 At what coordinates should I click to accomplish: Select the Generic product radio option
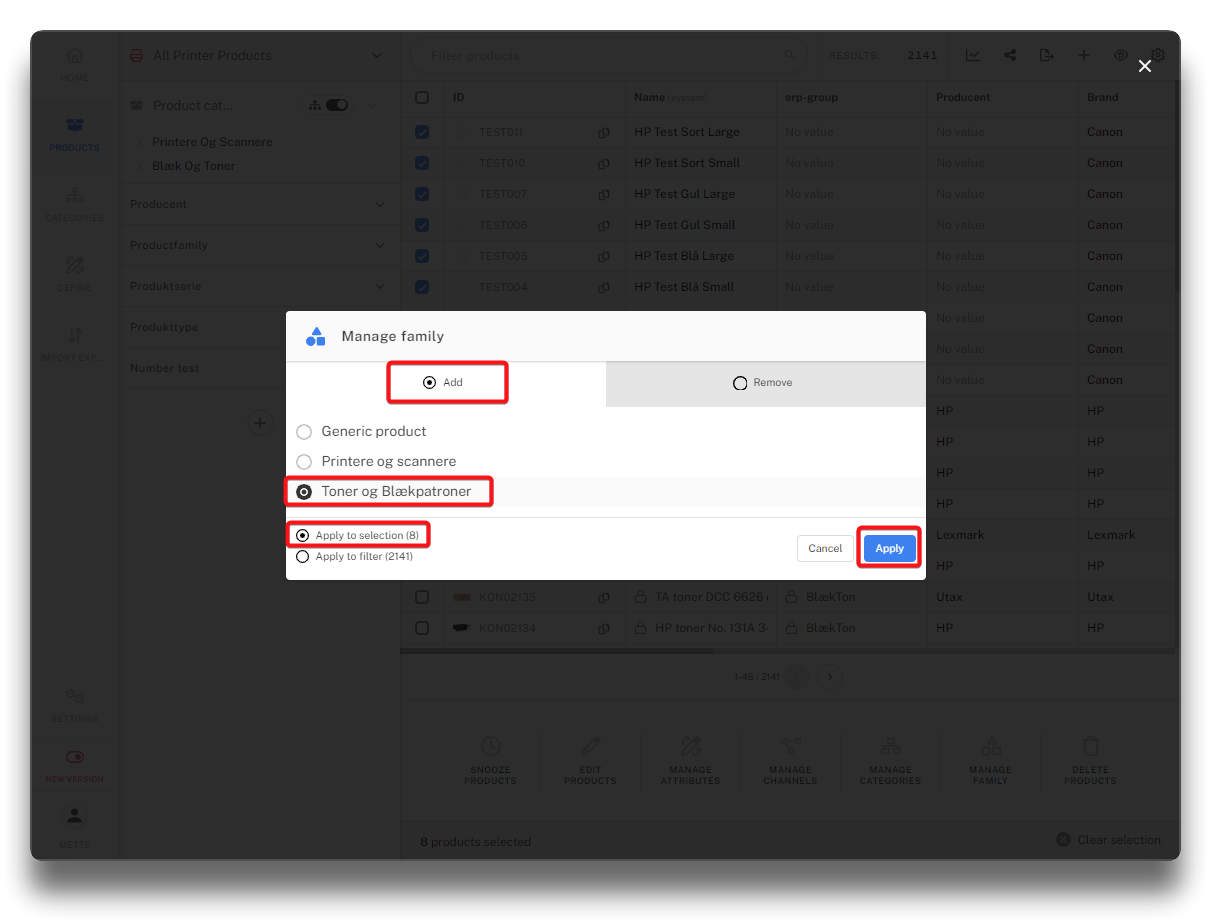304,432
